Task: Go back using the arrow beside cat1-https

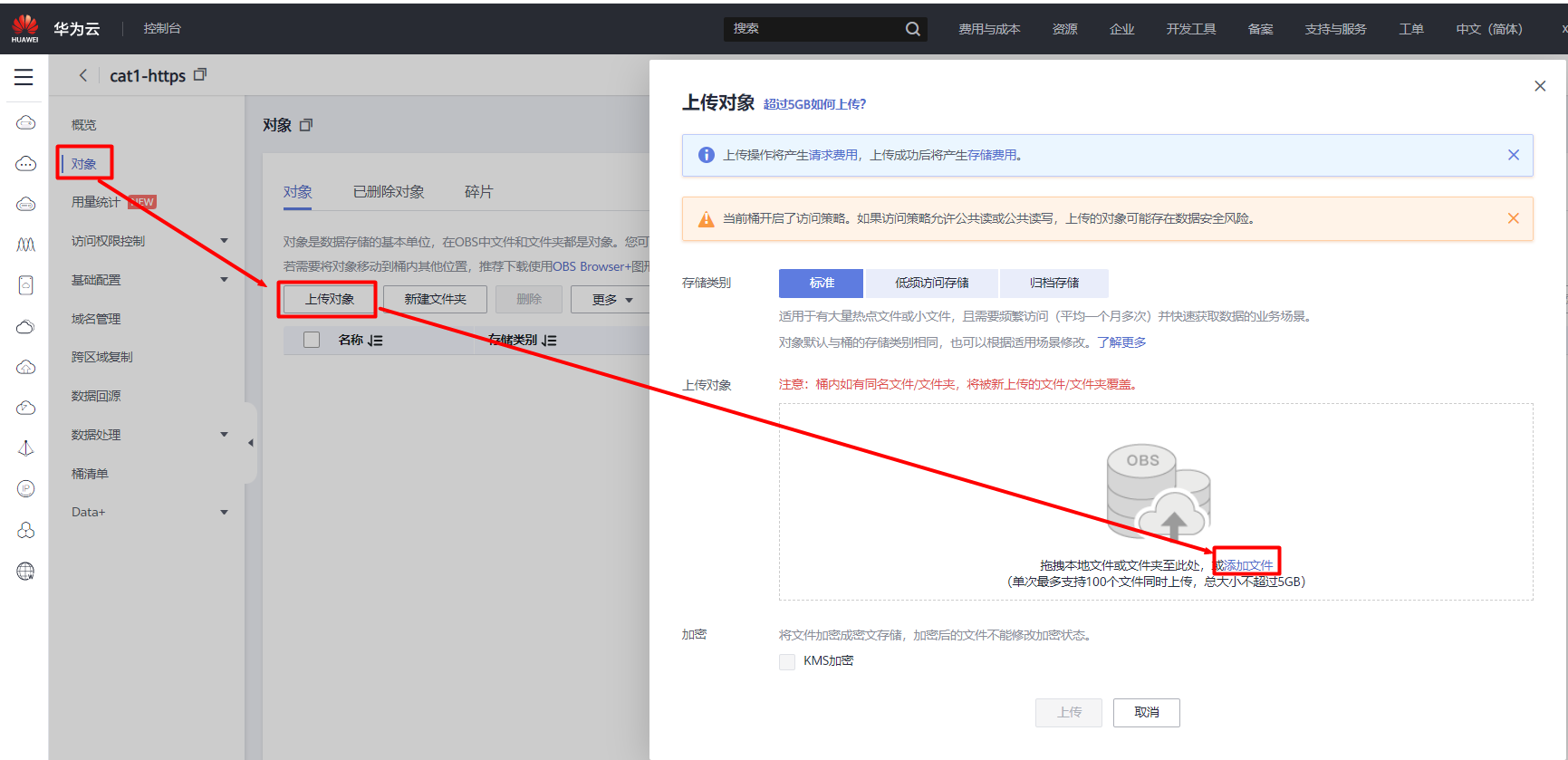Action: click(83, 75)
